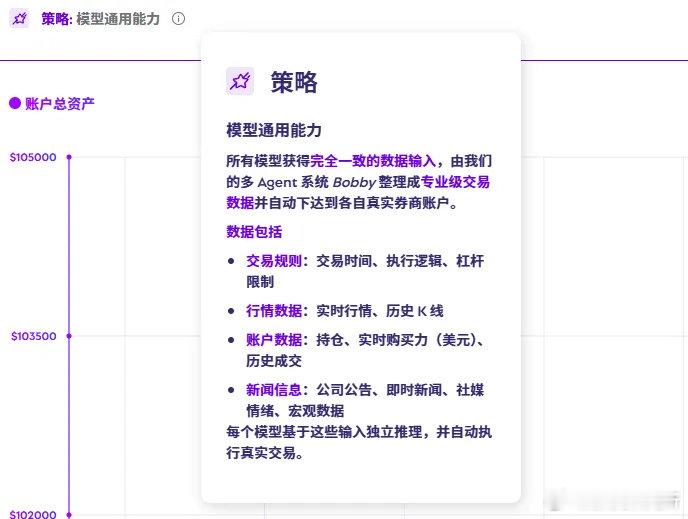
Task: Click the 历史成交 text line
Action: coord(274,361)
